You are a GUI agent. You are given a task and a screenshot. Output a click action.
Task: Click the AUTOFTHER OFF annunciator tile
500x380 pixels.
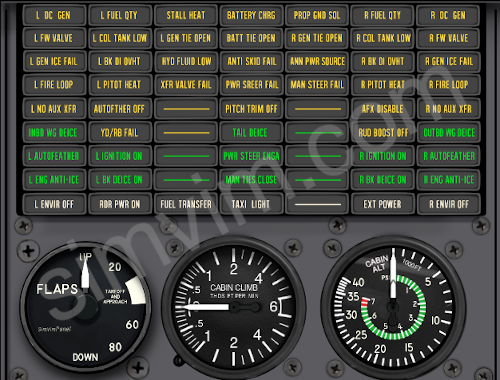pos(120,109)
